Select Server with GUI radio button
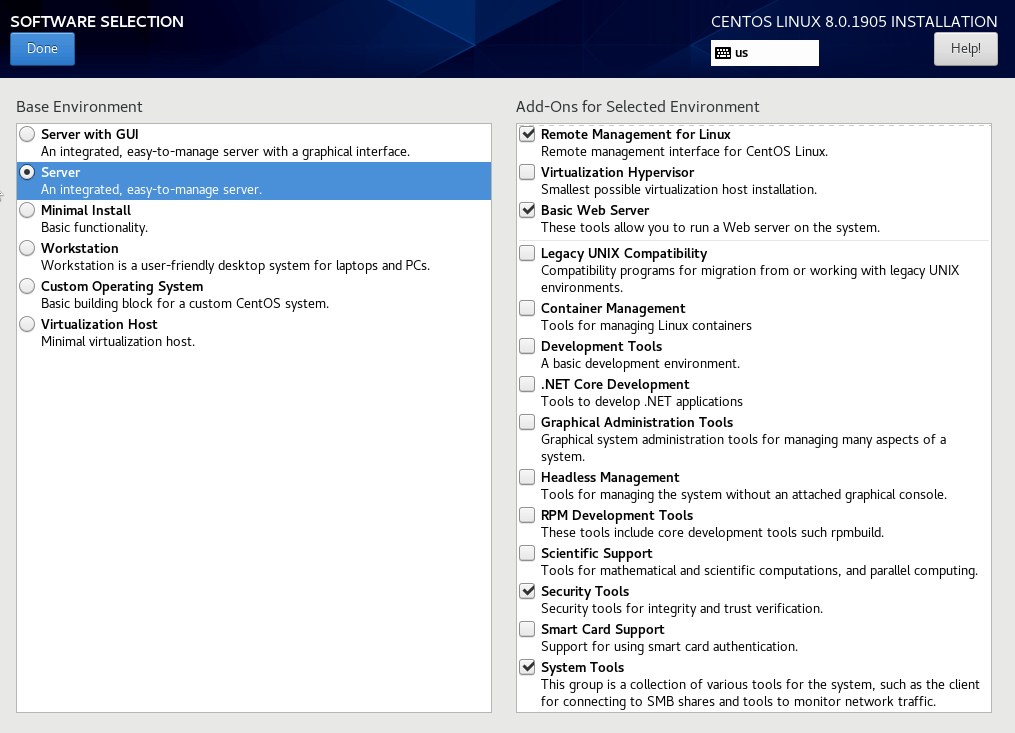1015x733 pixels. coord(27,134)
